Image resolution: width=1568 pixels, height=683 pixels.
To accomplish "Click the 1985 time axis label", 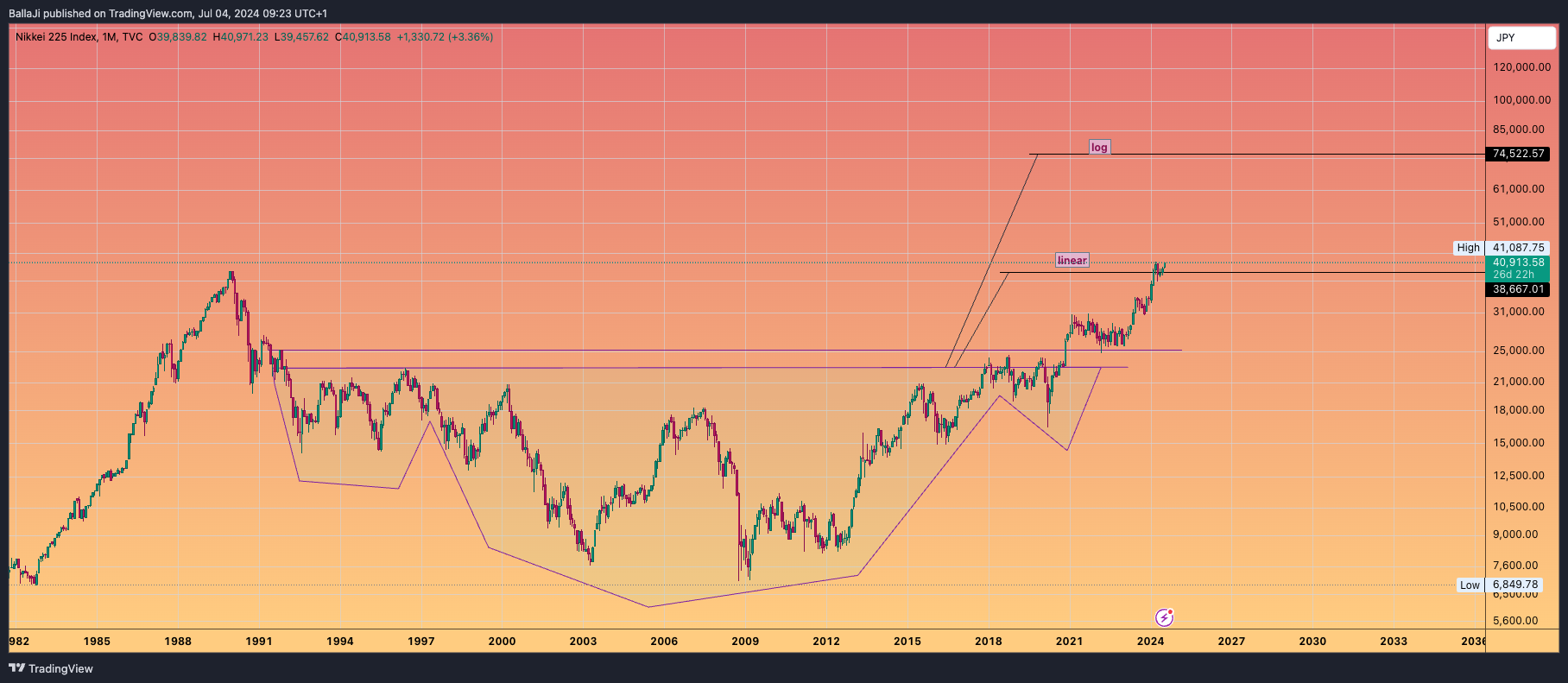I will click(97, 642).
